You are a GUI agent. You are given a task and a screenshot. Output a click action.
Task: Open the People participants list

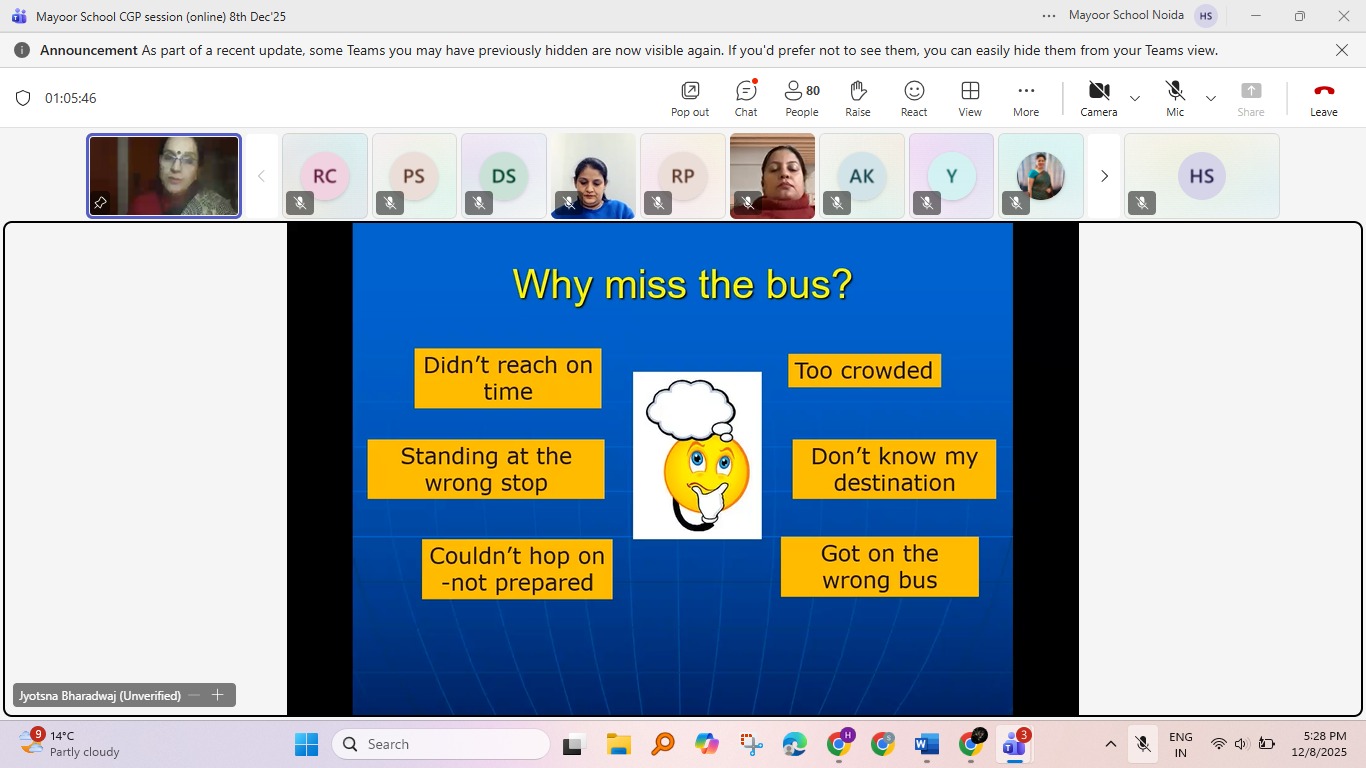coord(801,98)
